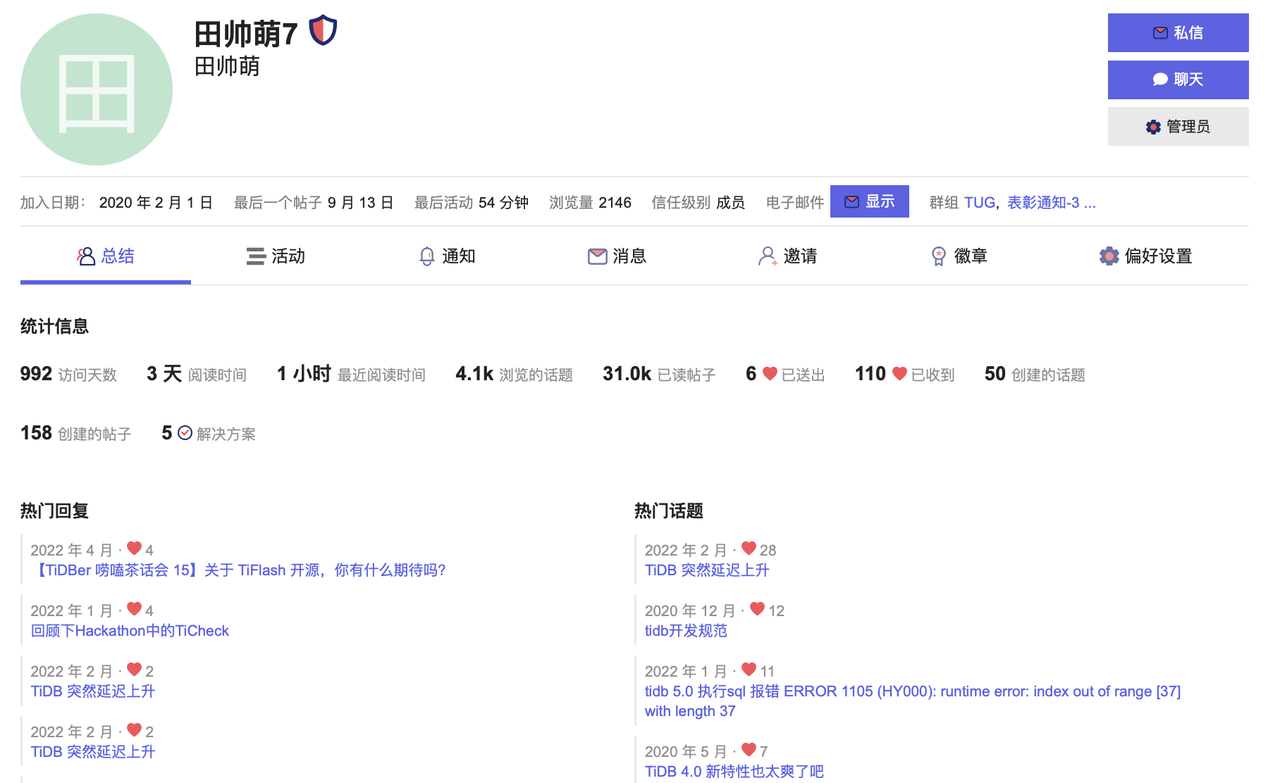
Task: Click the 最后一个帖子 9 月 13 日 date
Action: pyautogui.click(x=313, y=202)
